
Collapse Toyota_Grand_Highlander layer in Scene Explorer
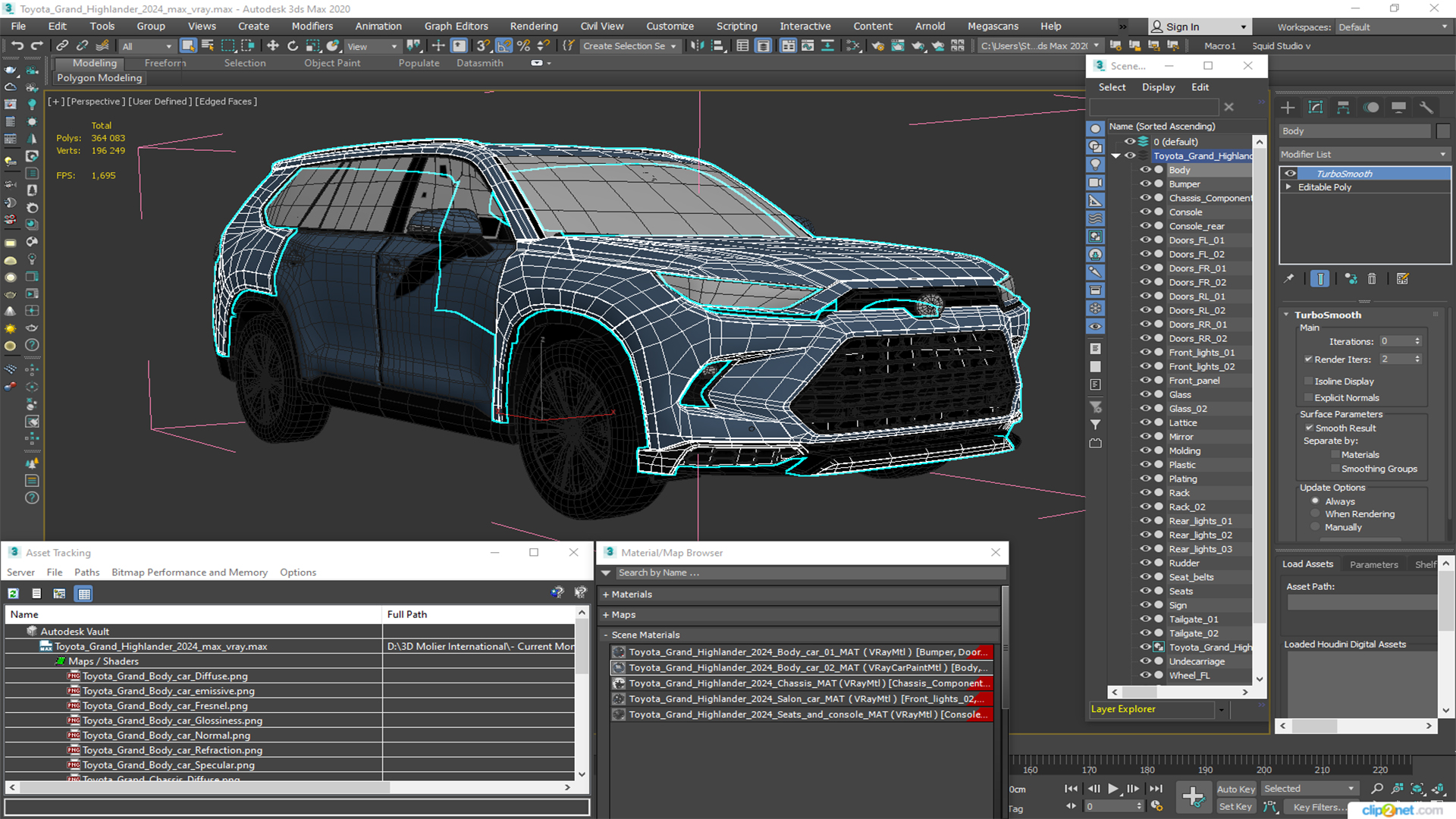(1116, 155)
